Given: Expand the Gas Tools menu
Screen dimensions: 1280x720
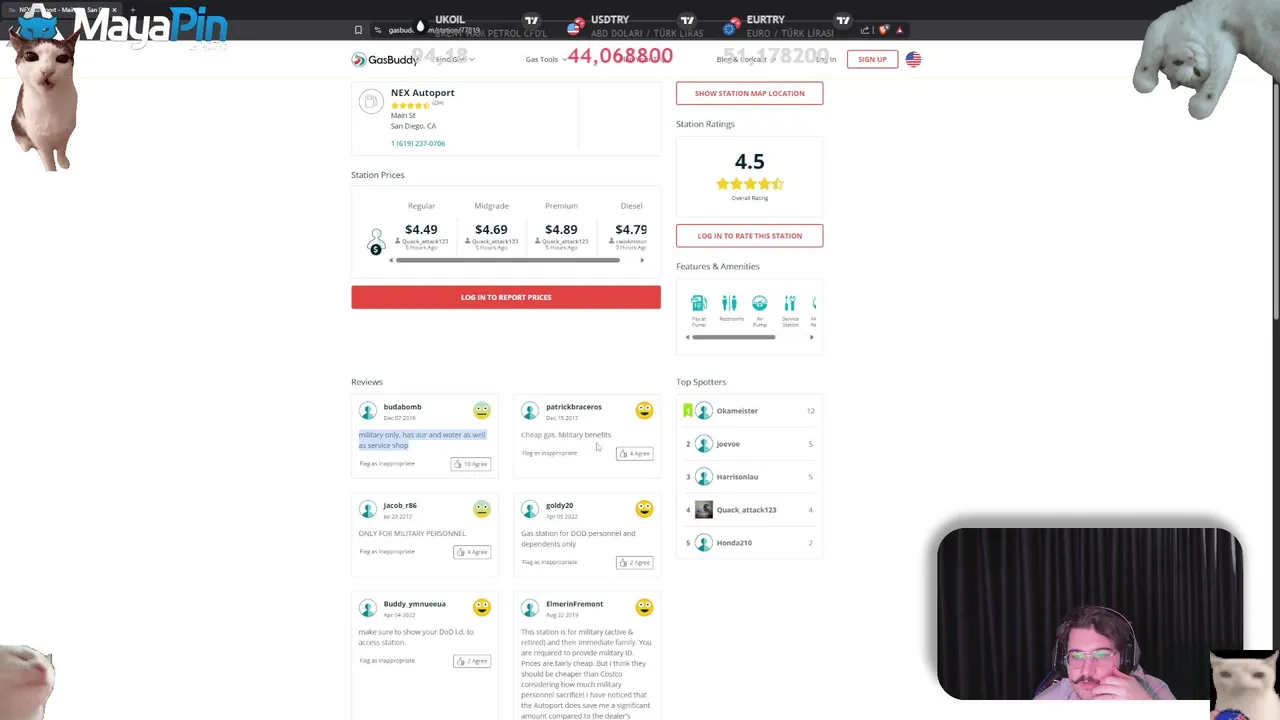Looking at the screenshot, I should point(546,59).
